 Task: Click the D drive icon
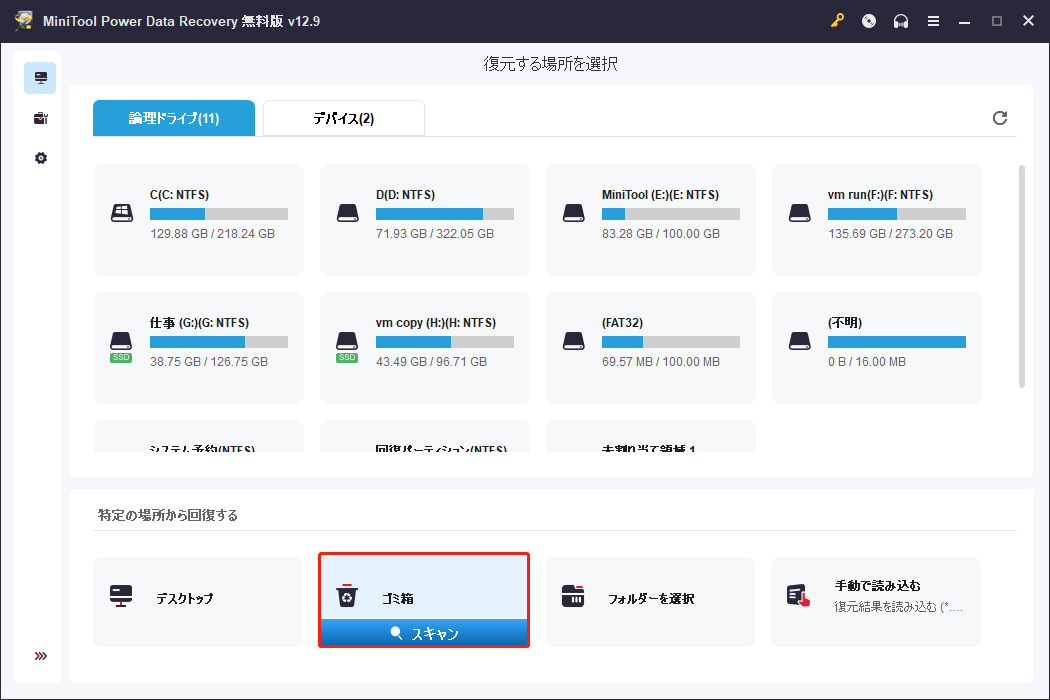pos(348,213)
